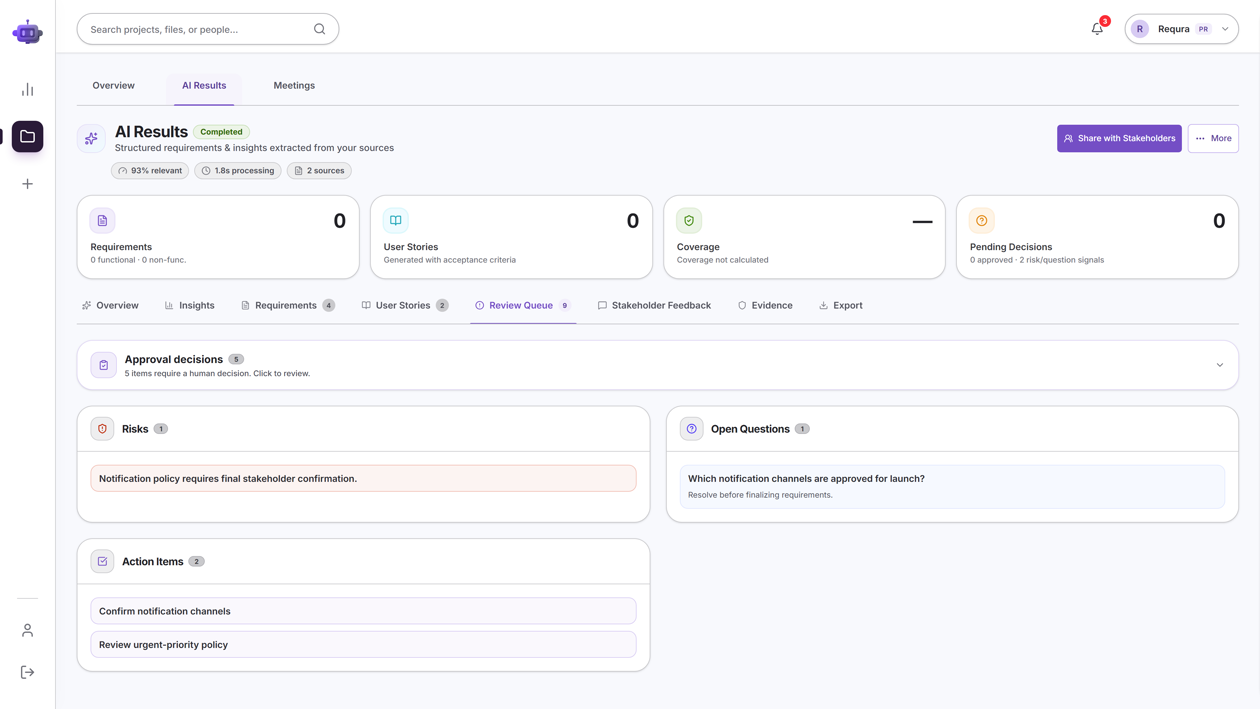
Task: Click the R avatar in account menu
Action: click(1140, 29)
